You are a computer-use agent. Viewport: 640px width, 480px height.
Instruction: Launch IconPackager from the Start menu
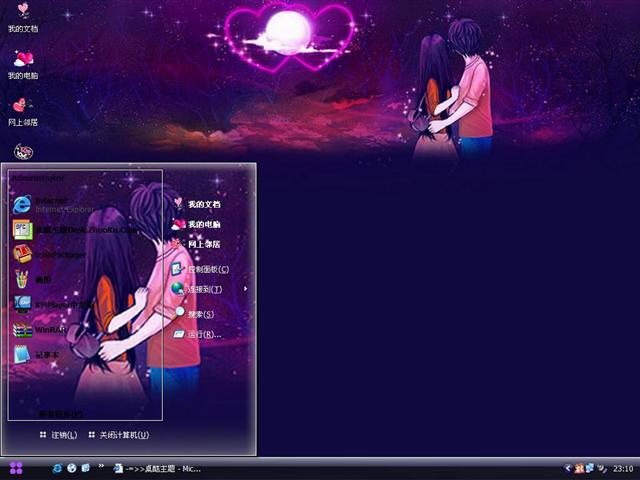(49, 254)
